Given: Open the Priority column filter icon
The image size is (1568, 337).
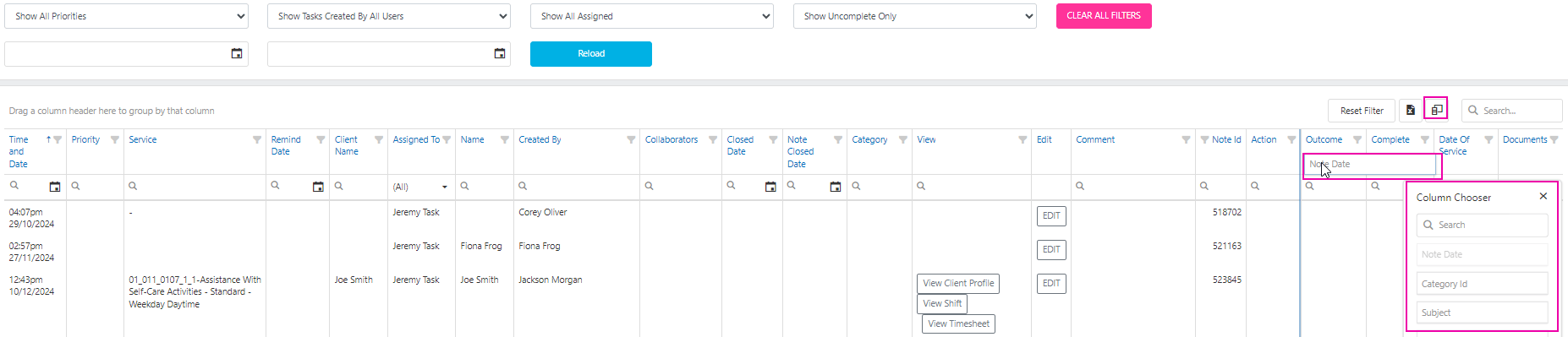Looking at the screenshot, I should [x=115, y=140].
